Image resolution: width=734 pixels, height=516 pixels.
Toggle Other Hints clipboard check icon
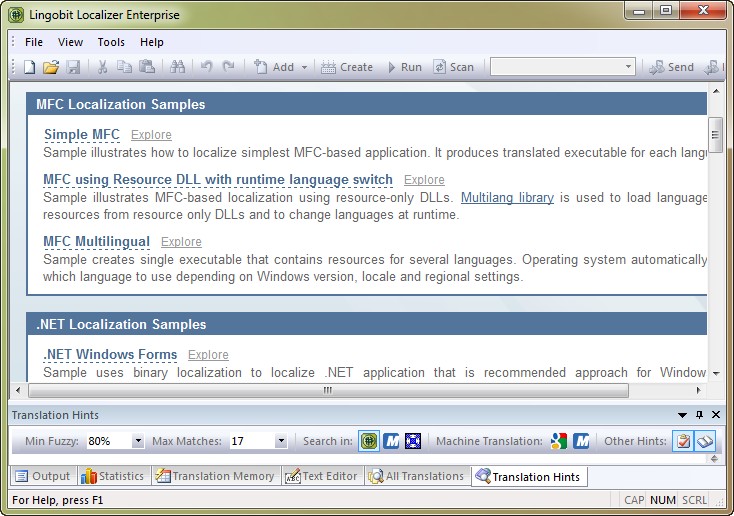coord(683,441)
